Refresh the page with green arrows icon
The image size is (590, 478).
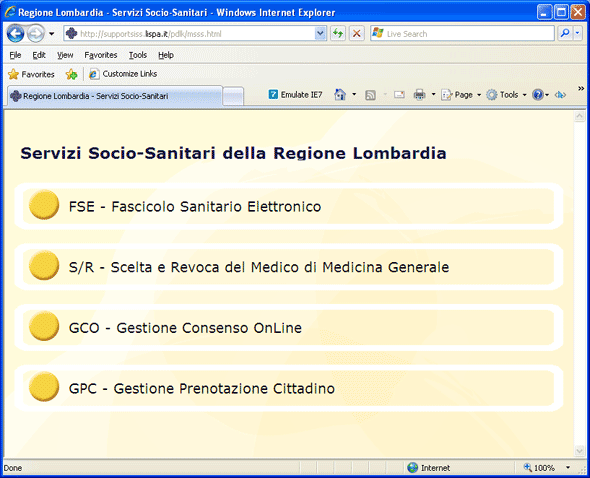pyautogui.click(x=338, y=34)
